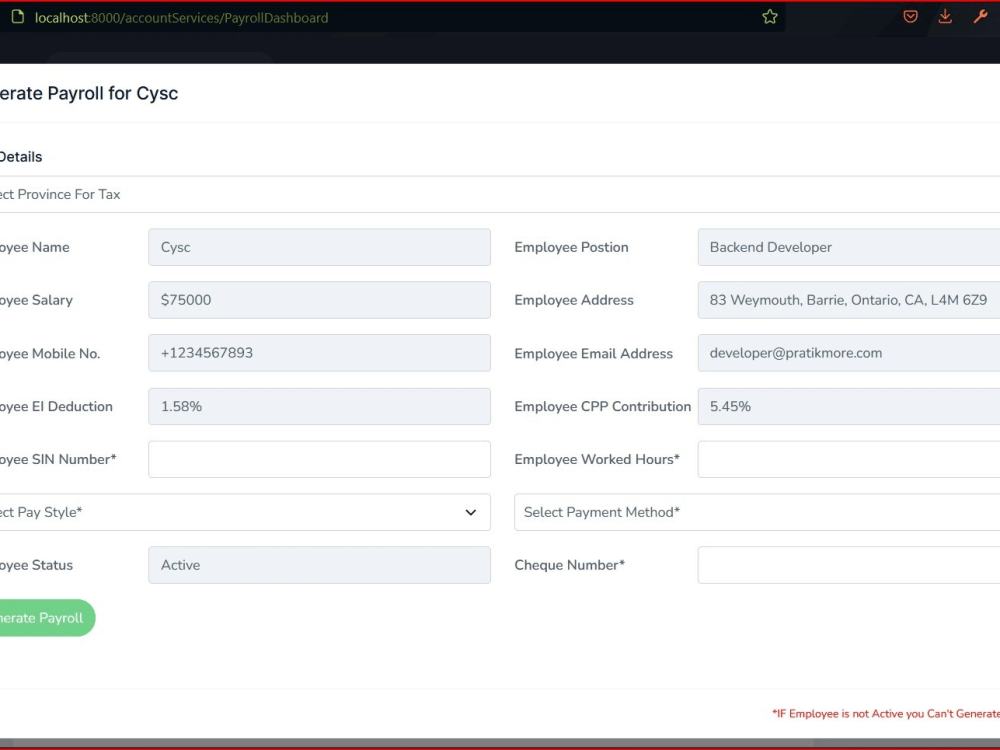The width and height of the screenshot is (1000, 750).
Task: Click the wrench tools icon
Action: click(981, 16)
